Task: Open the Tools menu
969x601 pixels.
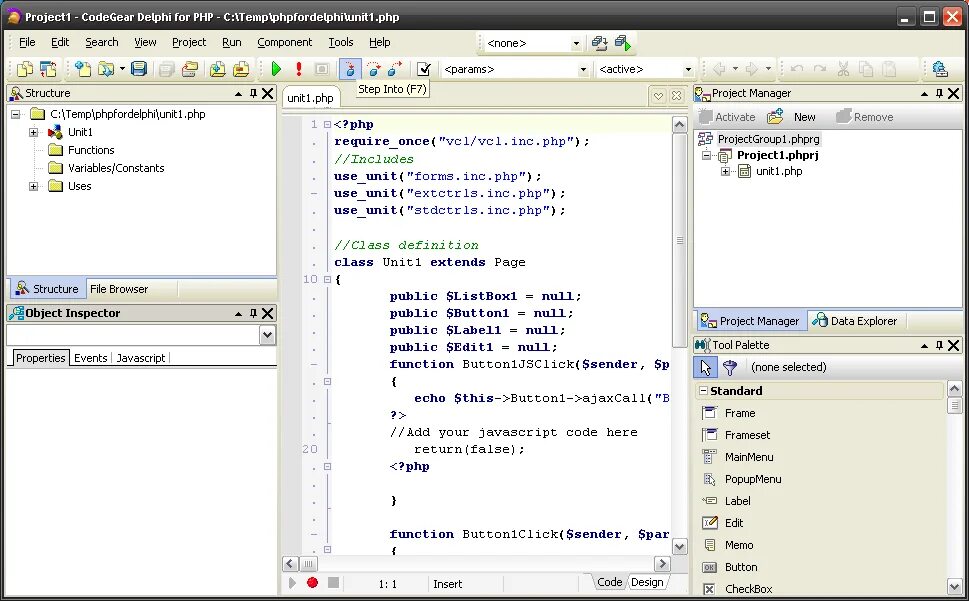Action: 341,42
